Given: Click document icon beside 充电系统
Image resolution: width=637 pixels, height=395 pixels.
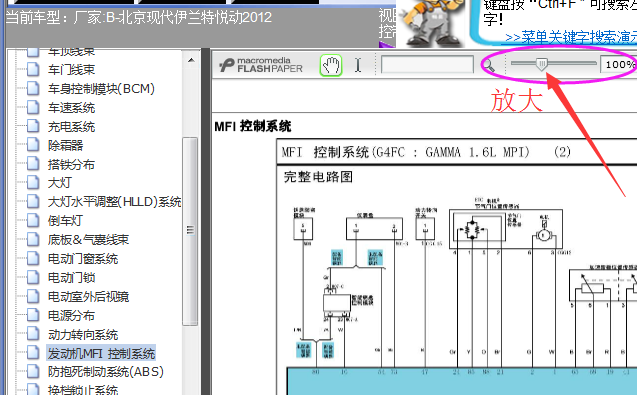Looking at the screenshot, I should (33, 126).
